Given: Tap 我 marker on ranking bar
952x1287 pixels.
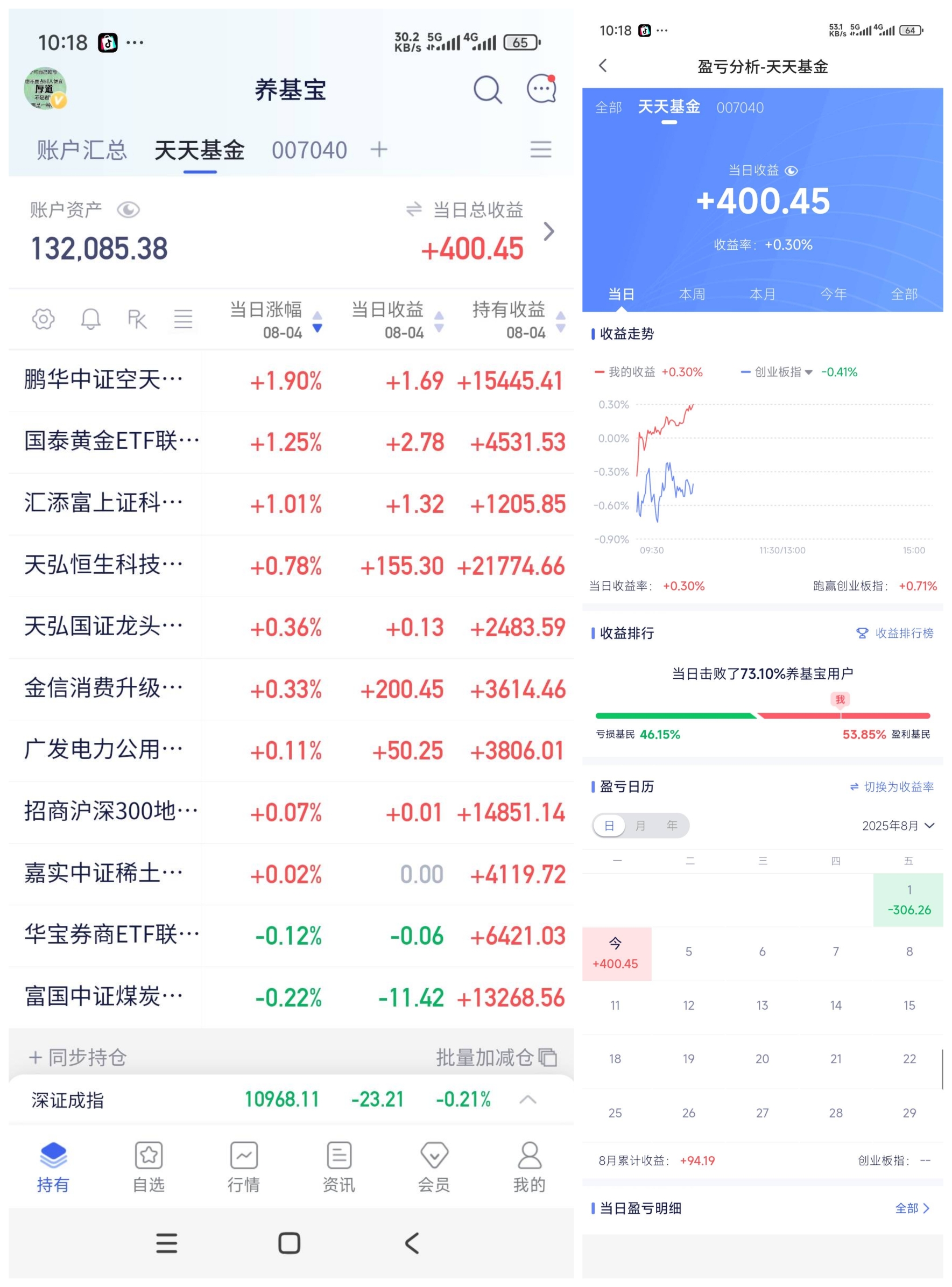Looking at the screenshot, I should pyautogui.click(x=840, y=699).
